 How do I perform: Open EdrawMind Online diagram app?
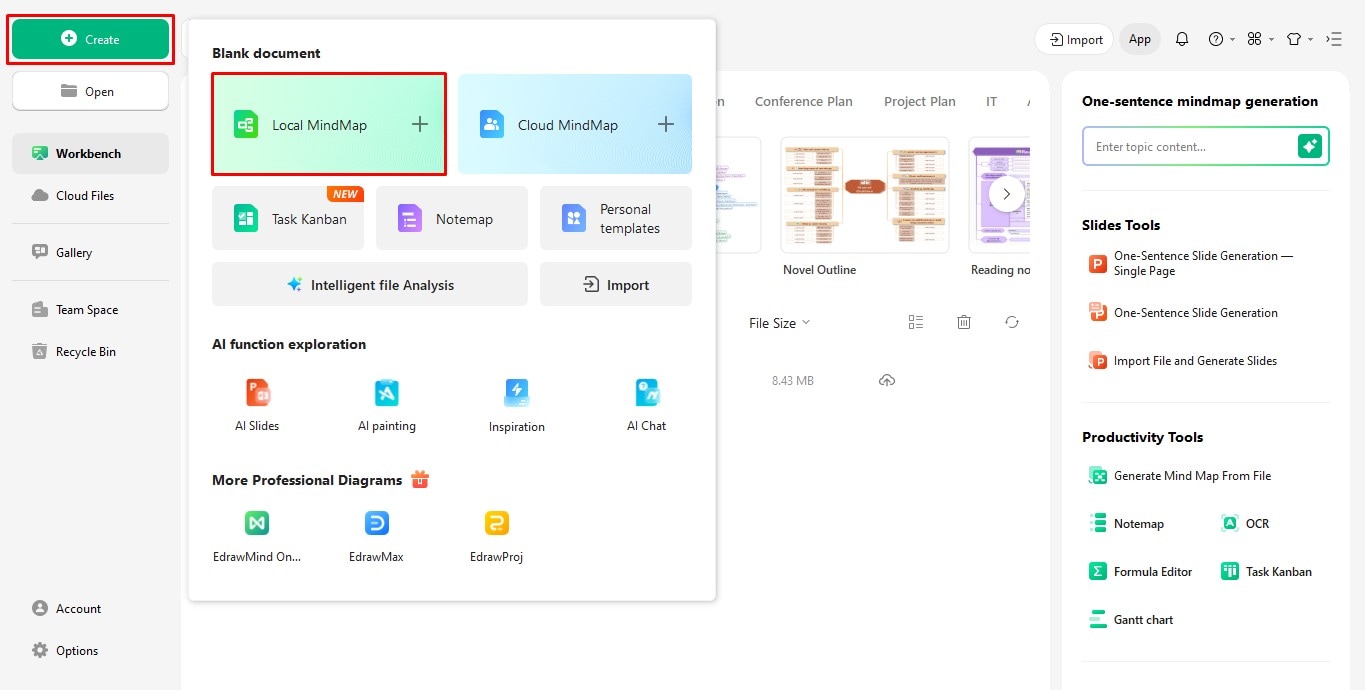(257, 536)
